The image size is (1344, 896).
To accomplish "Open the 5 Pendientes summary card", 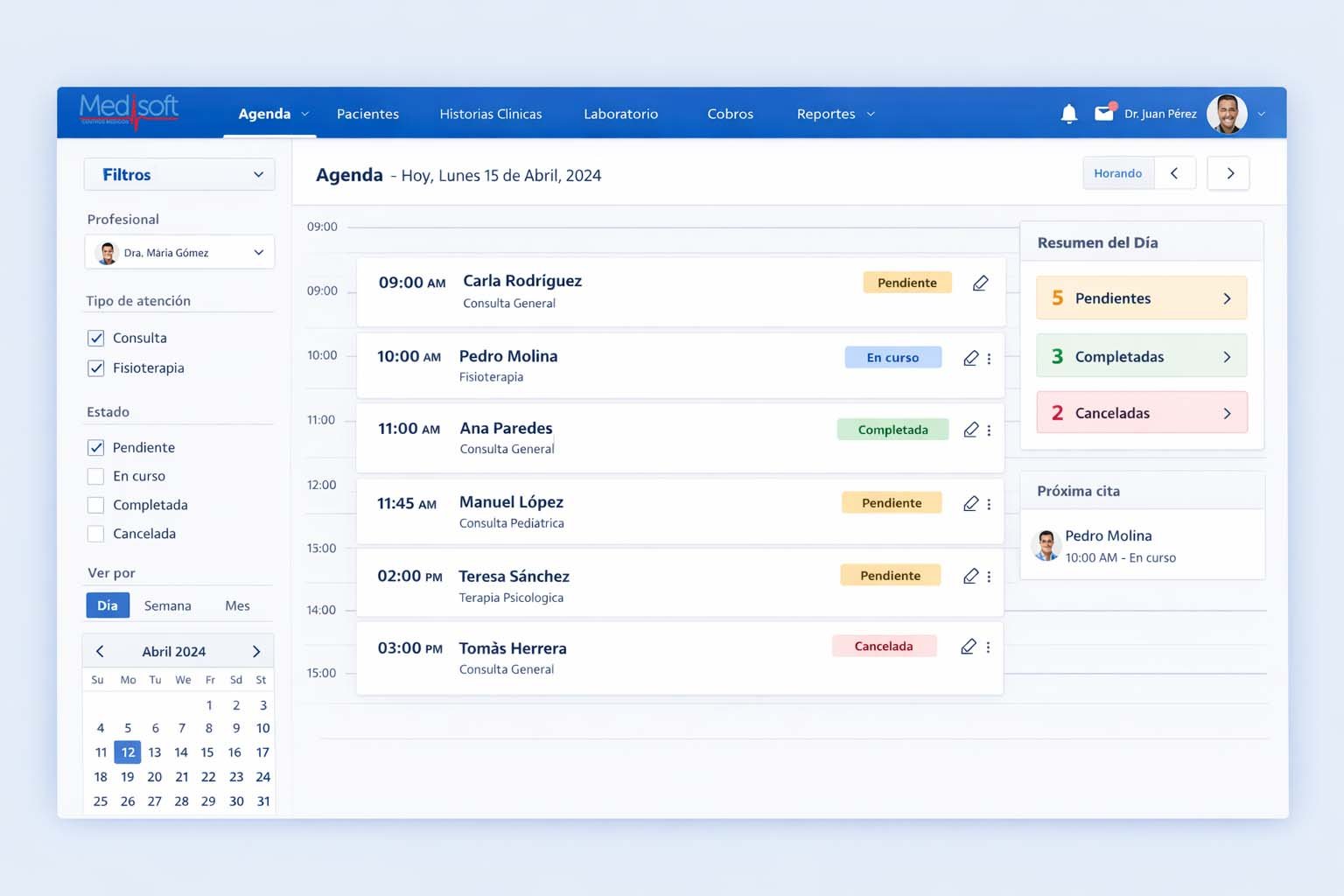I will (x=1141, y=298).
